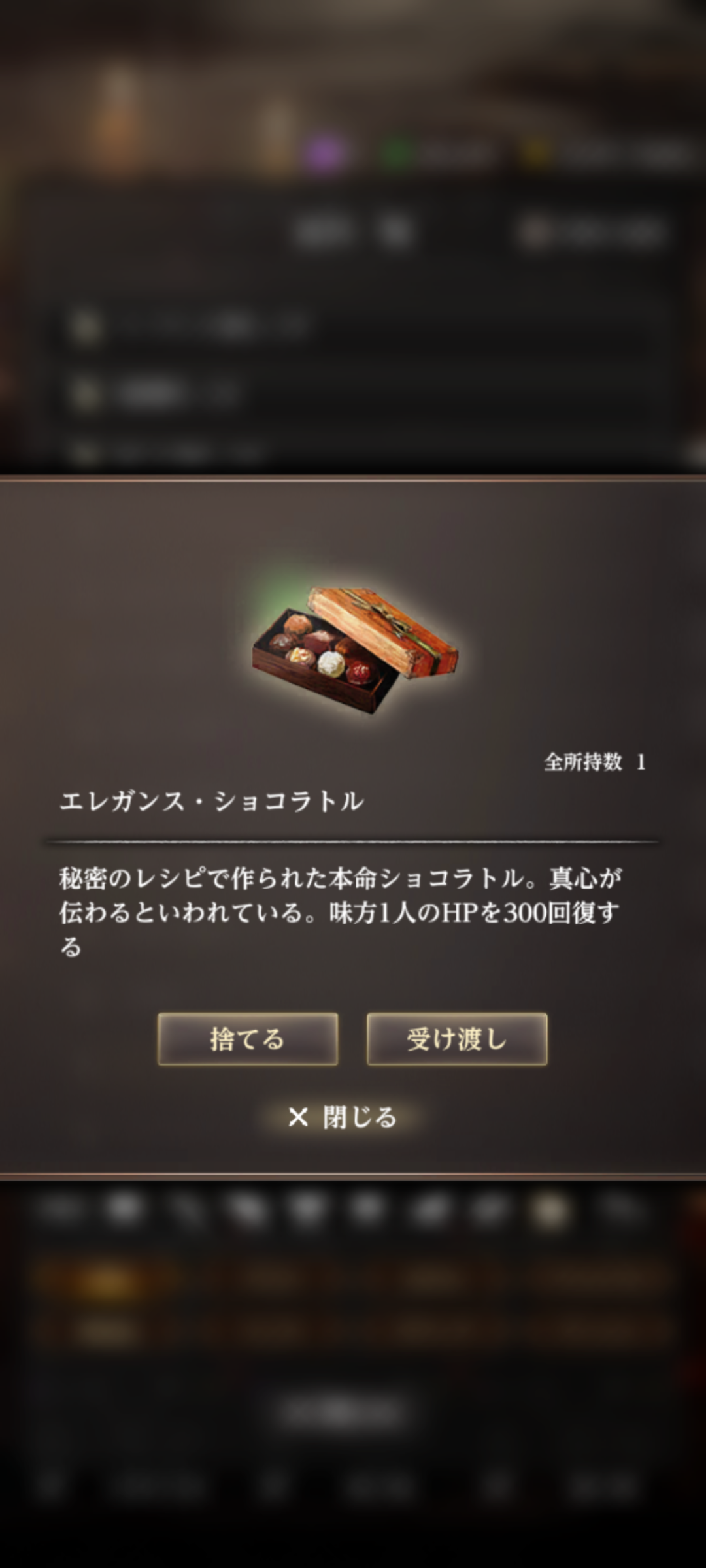Click the 受け渡し hand-over button
This screenshot has width=706, height=1568.
coord(457,1039)
